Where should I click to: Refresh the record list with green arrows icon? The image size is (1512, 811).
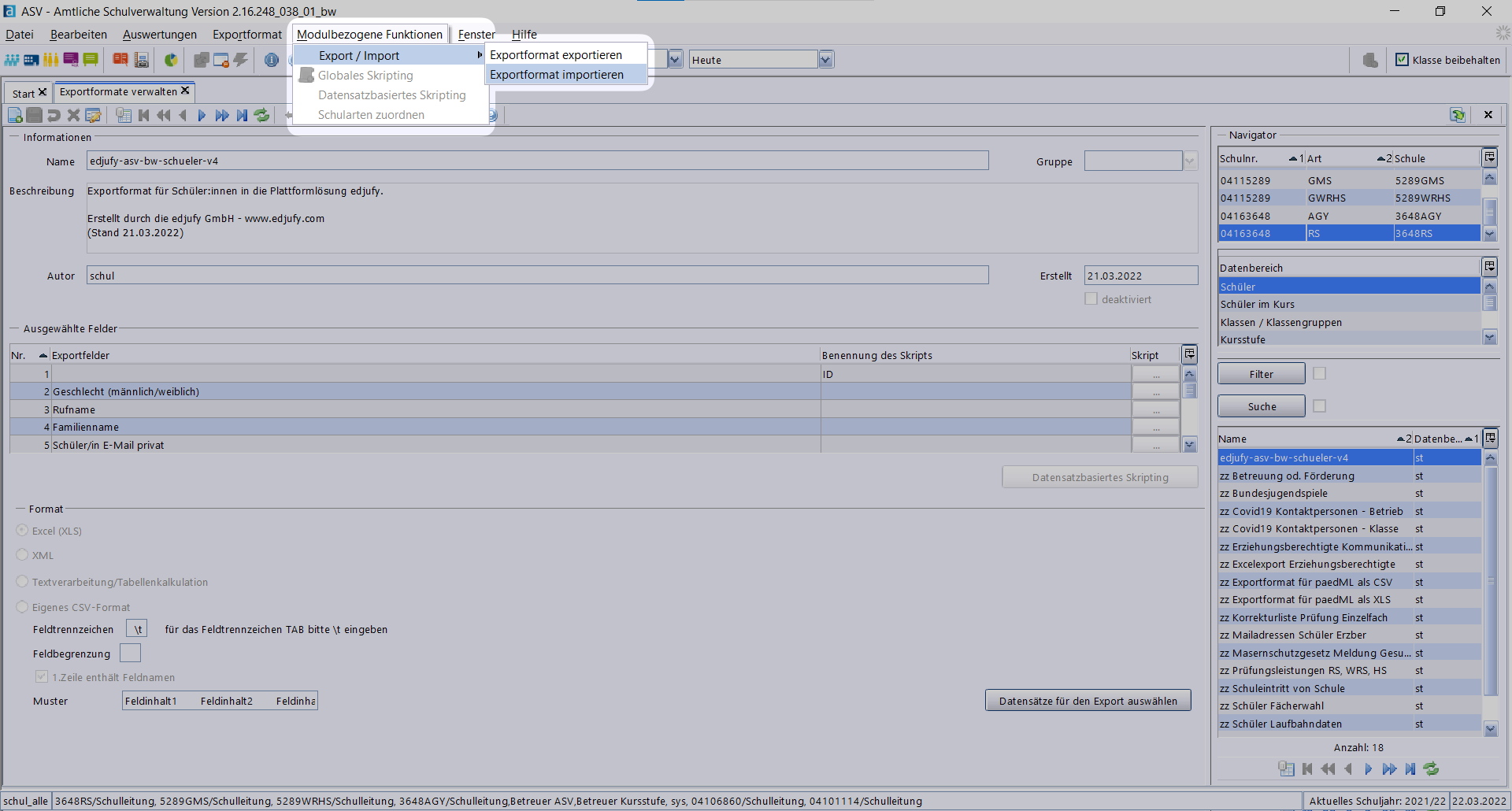coord(262,115)
